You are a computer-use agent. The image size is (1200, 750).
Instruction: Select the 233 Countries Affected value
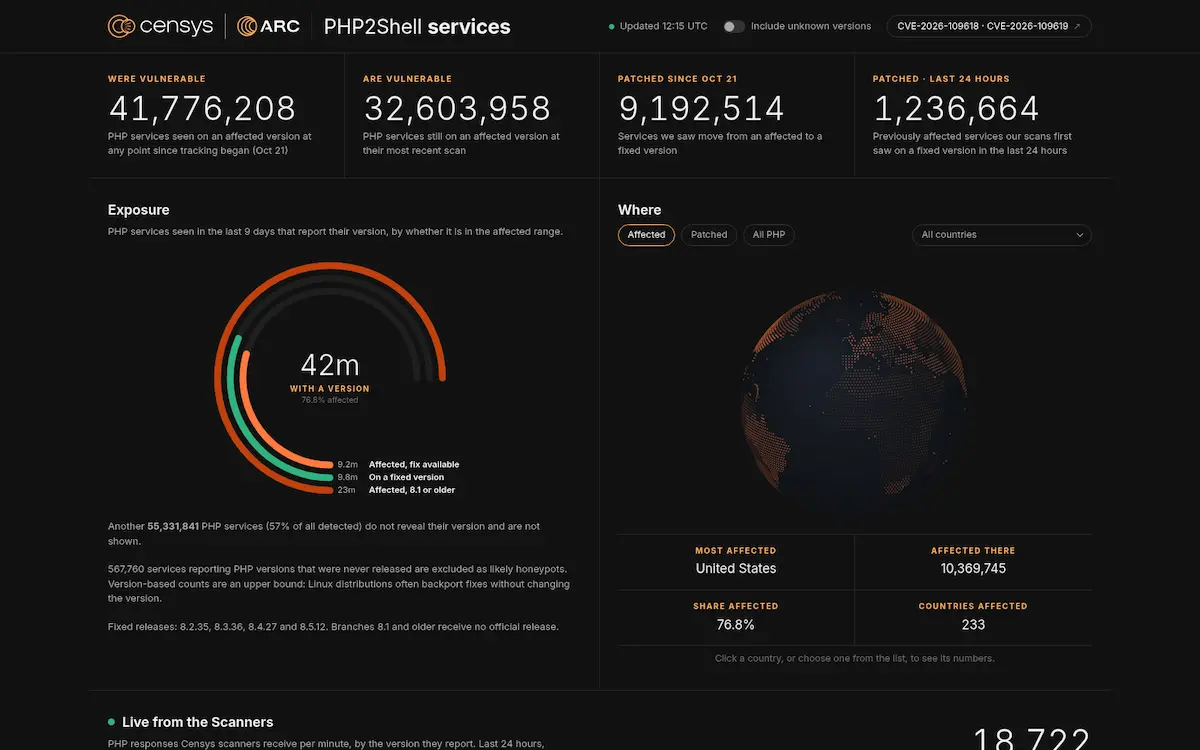click(x=973, y=624)
